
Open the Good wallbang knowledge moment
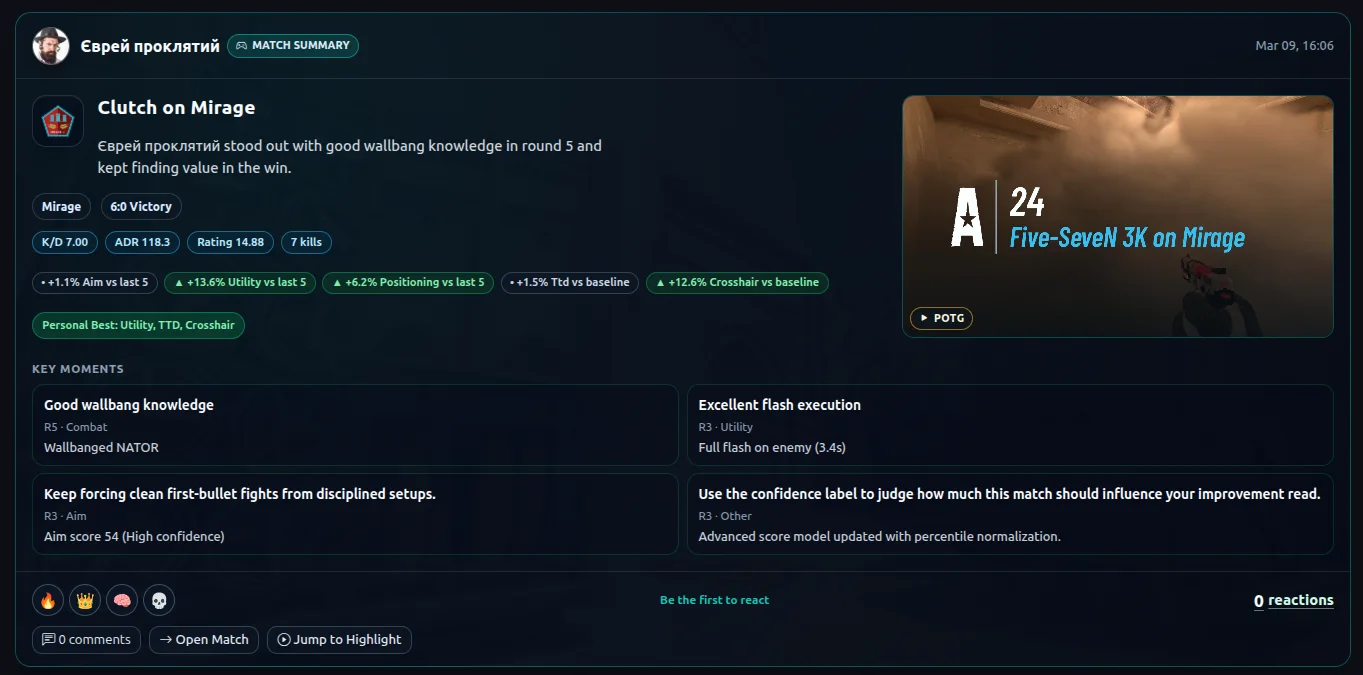click(x=355, y=425)
